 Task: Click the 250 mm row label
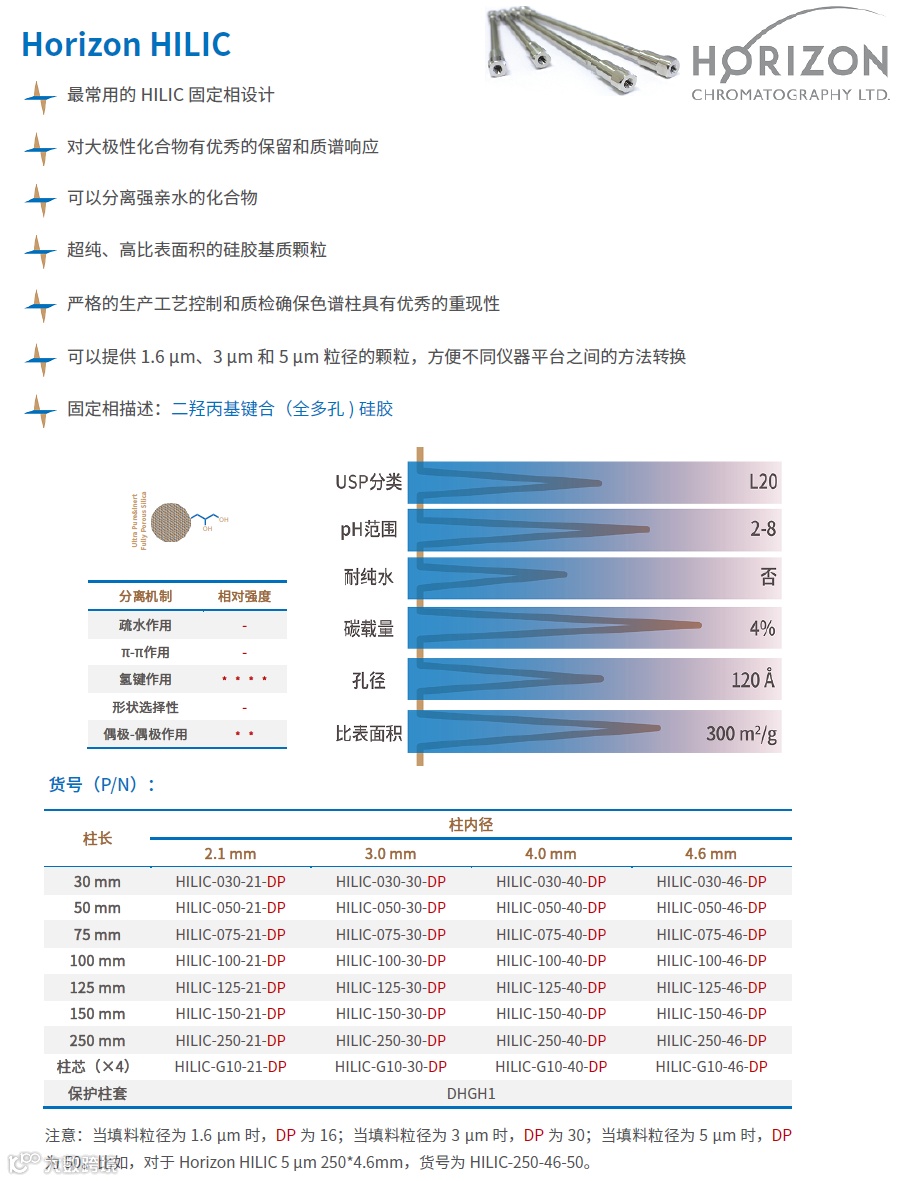[97, 1041]
